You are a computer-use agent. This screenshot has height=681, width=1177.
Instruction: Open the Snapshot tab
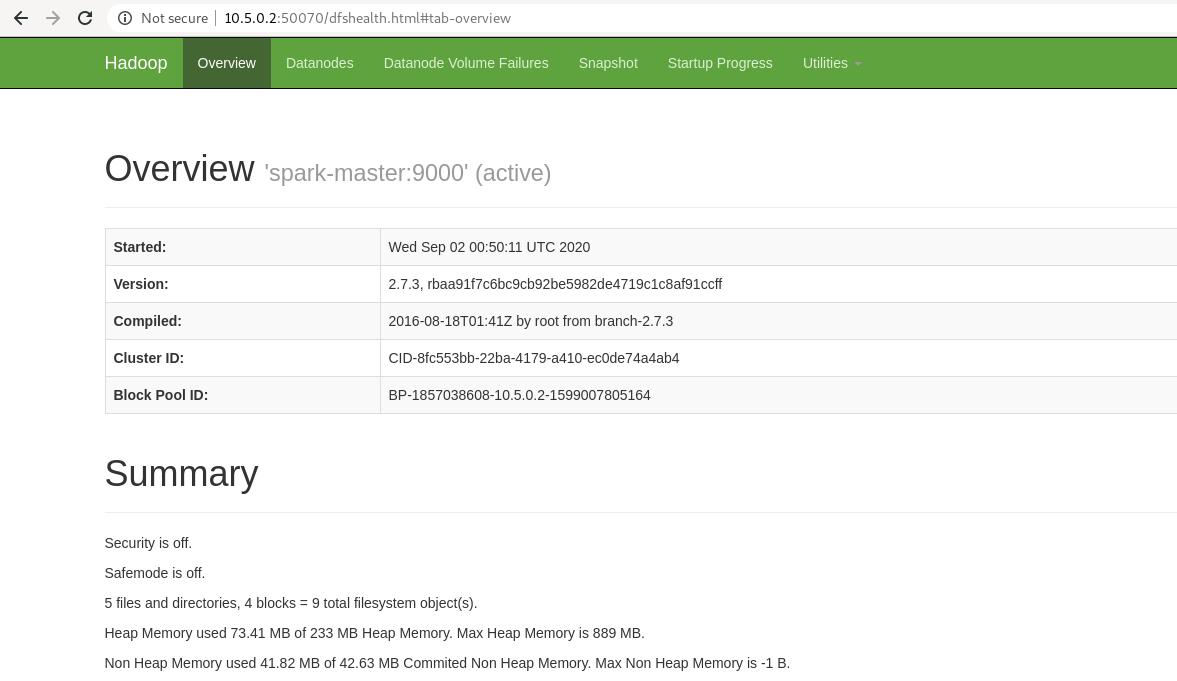click(x=608, y=63)
